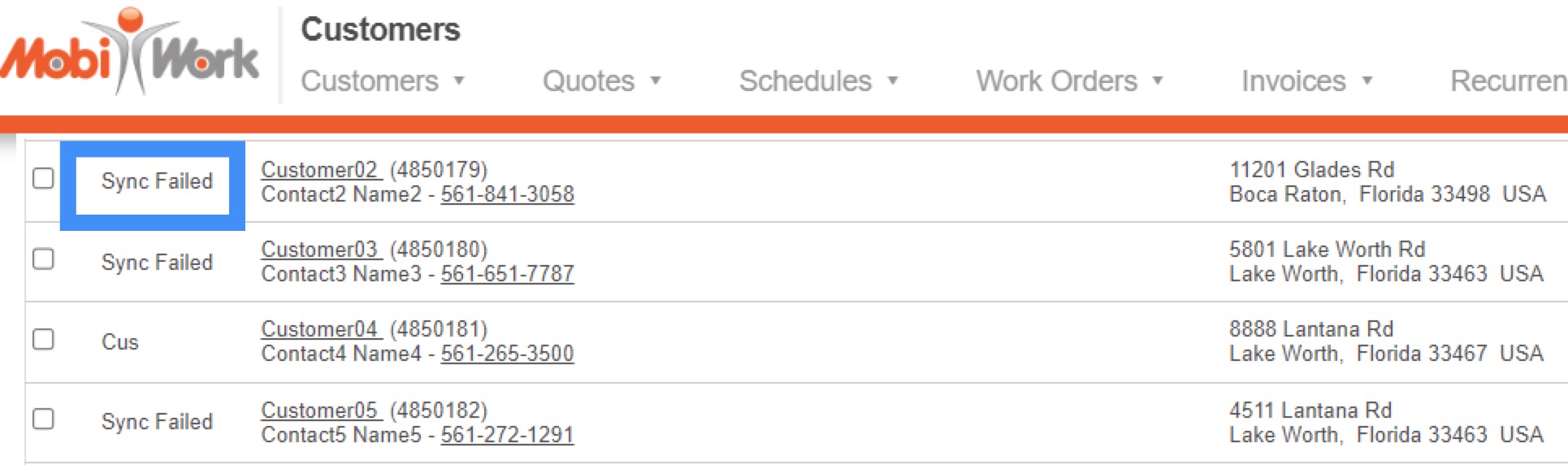The width and height of the screenshot is (1568, 465).
Task: Open the Work Orders menu
Action: (x=1069, y=81)
